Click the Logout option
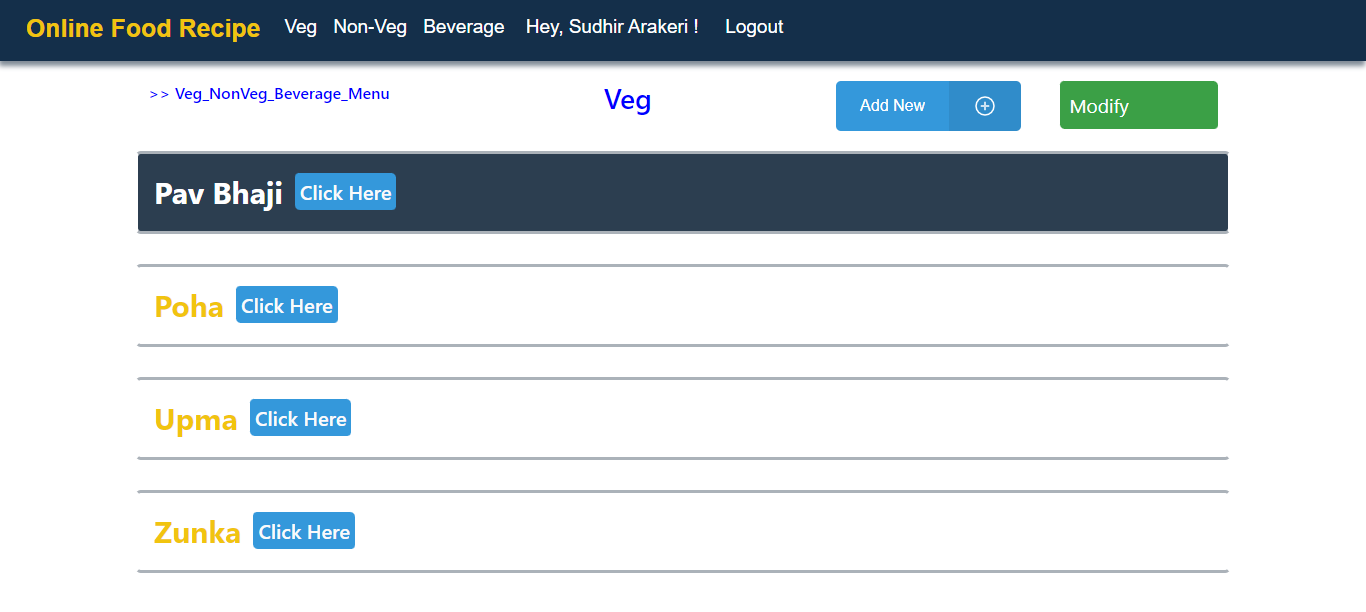Screen dimensions: 1366x612 pos(754,27)
